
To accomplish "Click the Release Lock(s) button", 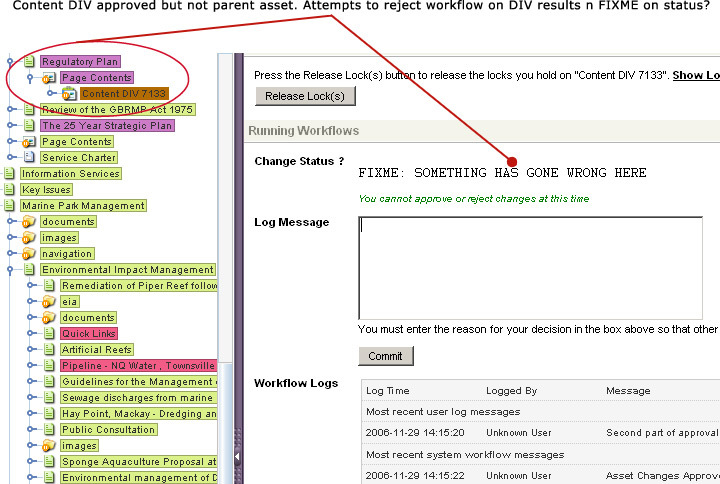I will (x=305, y=96).
